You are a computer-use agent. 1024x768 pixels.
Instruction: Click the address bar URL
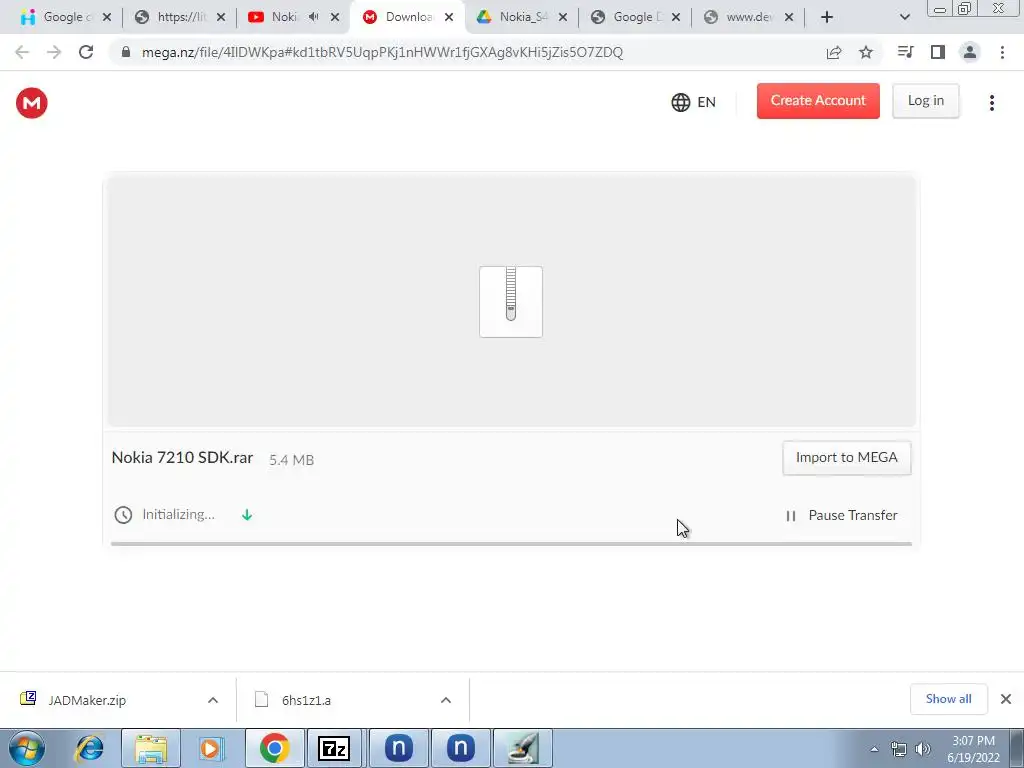coord(382,52)
